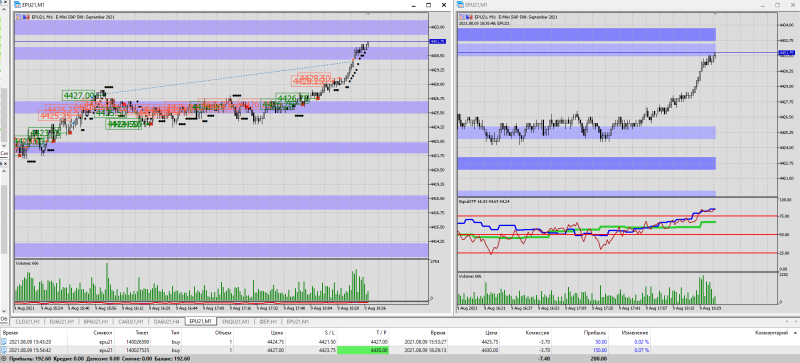
Task: Click the chart icon in right EPU21,M1 title bar
Action: point(460,5)
